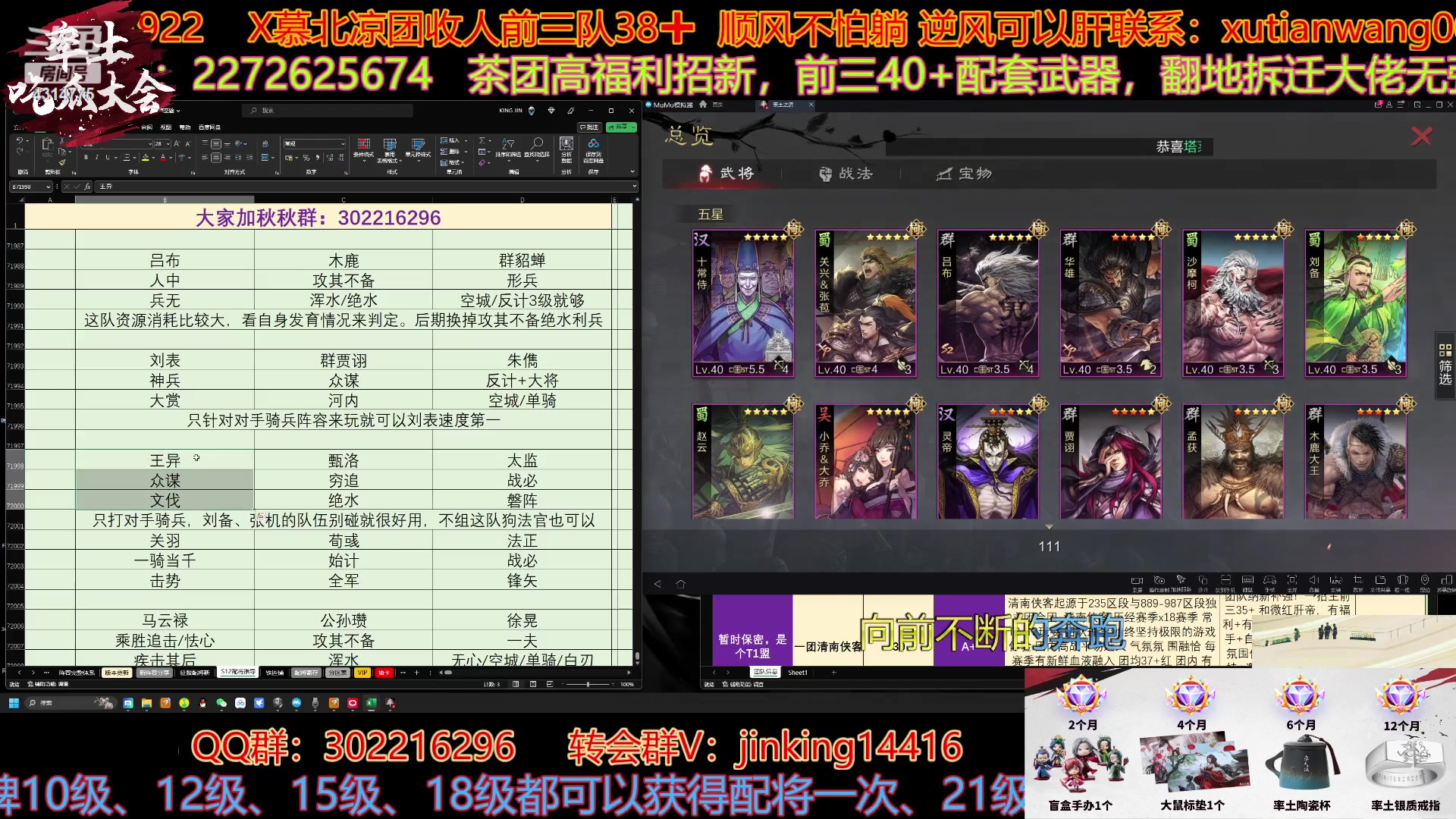
Task: Open the number format dropdown 常规
Action: [343, 144]
